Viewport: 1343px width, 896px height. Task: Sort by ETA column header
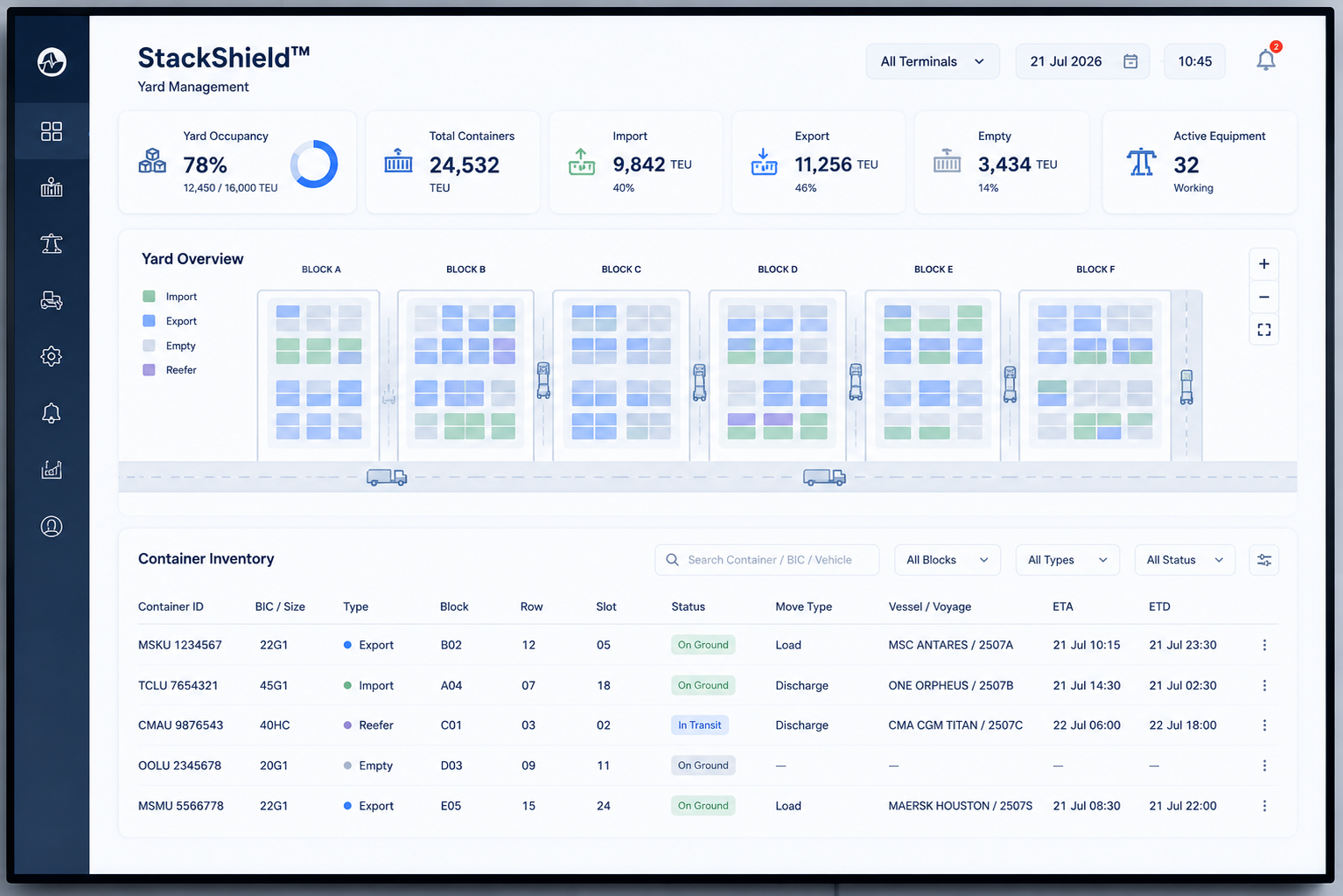pos(1062,606)
